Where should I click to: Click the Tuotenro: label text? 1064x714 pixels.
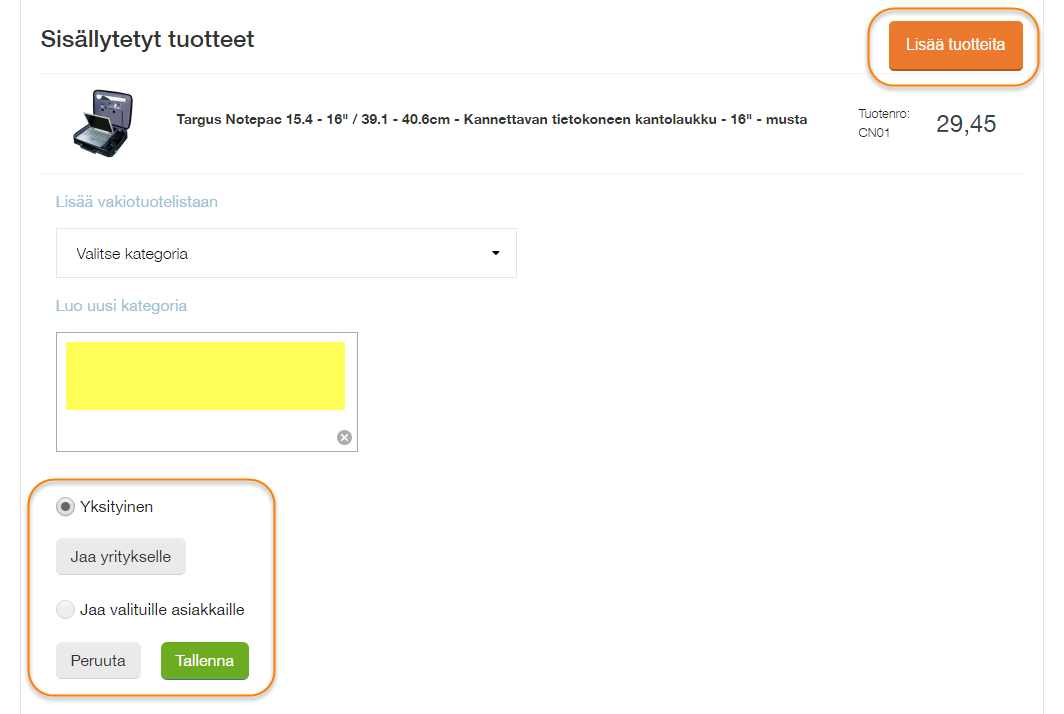pyautogui.click(x=884, y=114)
